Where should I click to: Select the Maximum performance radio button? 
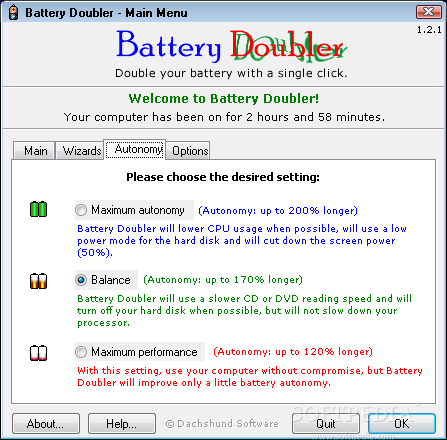pyautogui.click(x=81, y=352)
